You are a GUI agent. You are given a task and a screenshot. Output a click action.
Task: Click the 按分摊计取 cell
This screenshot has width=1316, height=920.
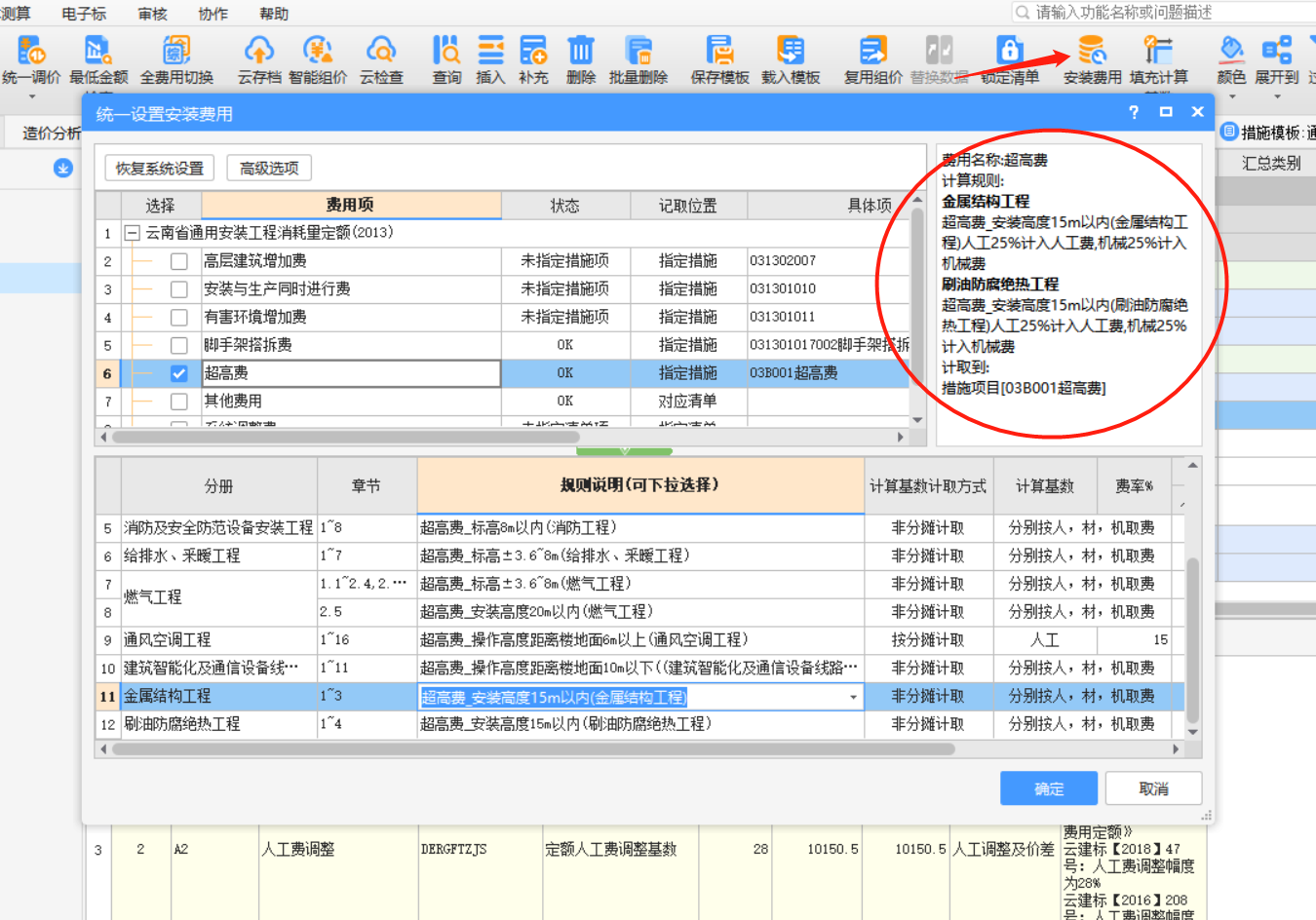click(928, 640)
